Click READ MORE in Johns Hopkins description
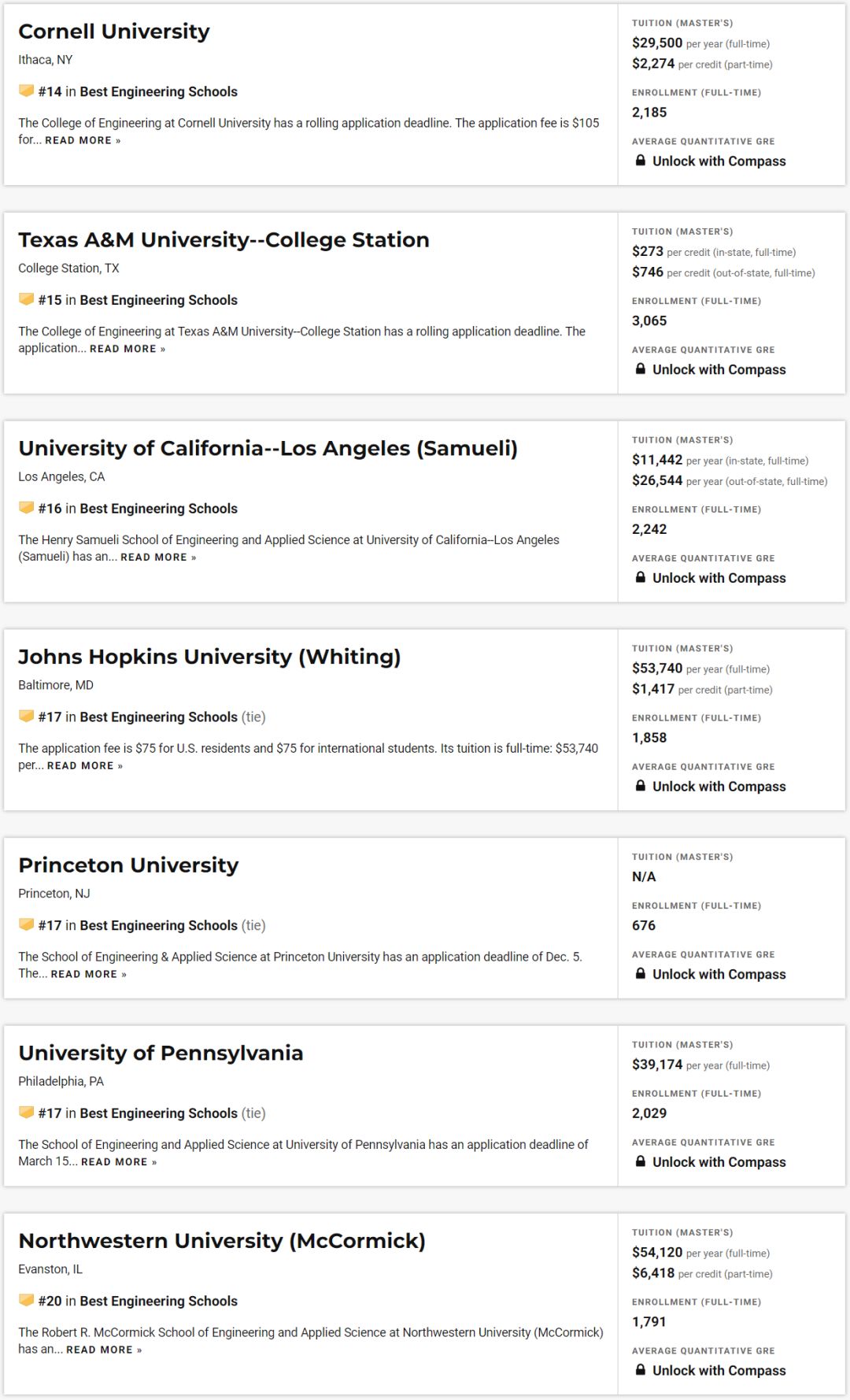Image resolution: width=850 pixels, height=1400 pixels. coord(85,766)
